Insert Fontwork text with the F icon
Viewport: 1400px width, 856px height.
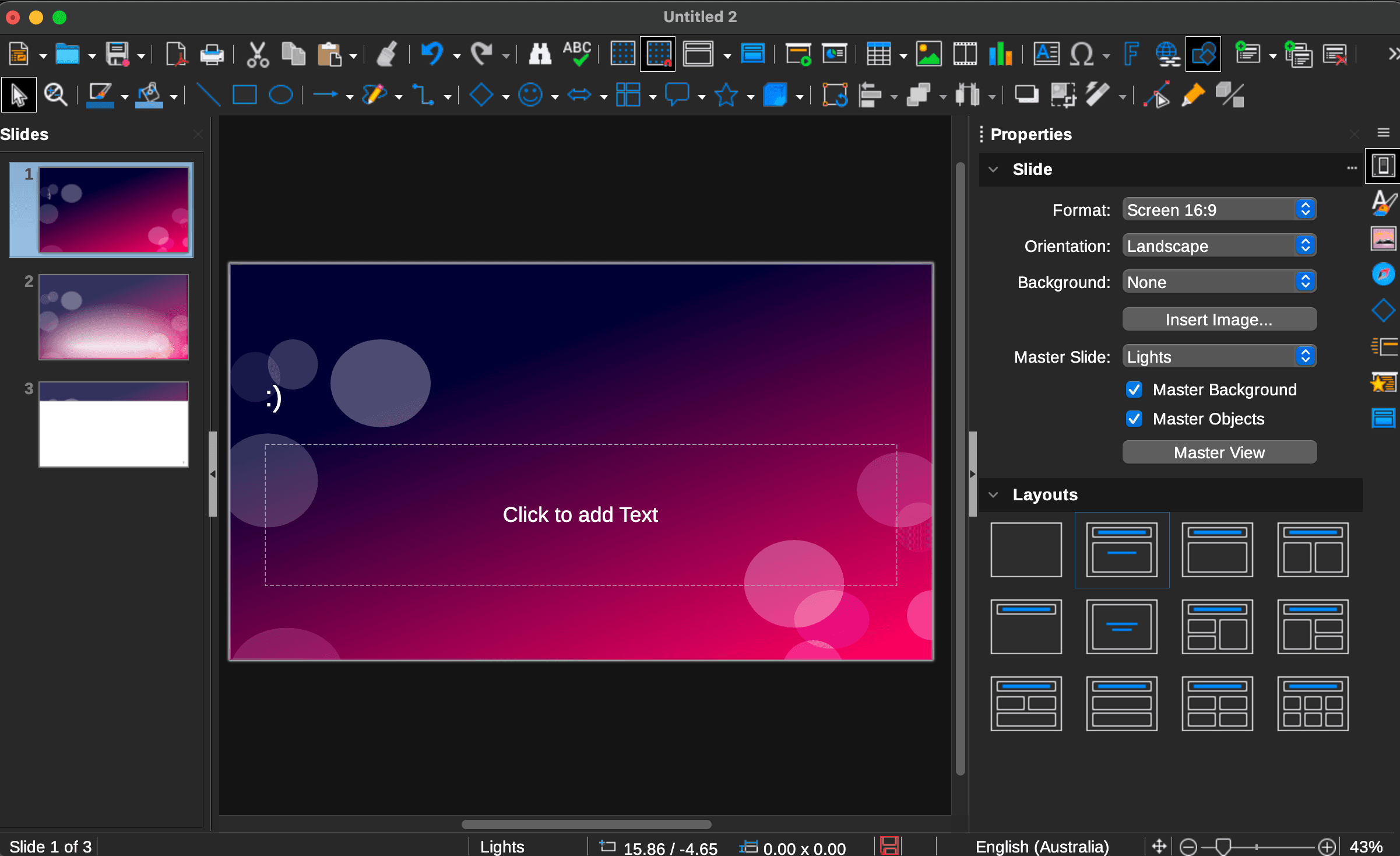click(1131, 54)
